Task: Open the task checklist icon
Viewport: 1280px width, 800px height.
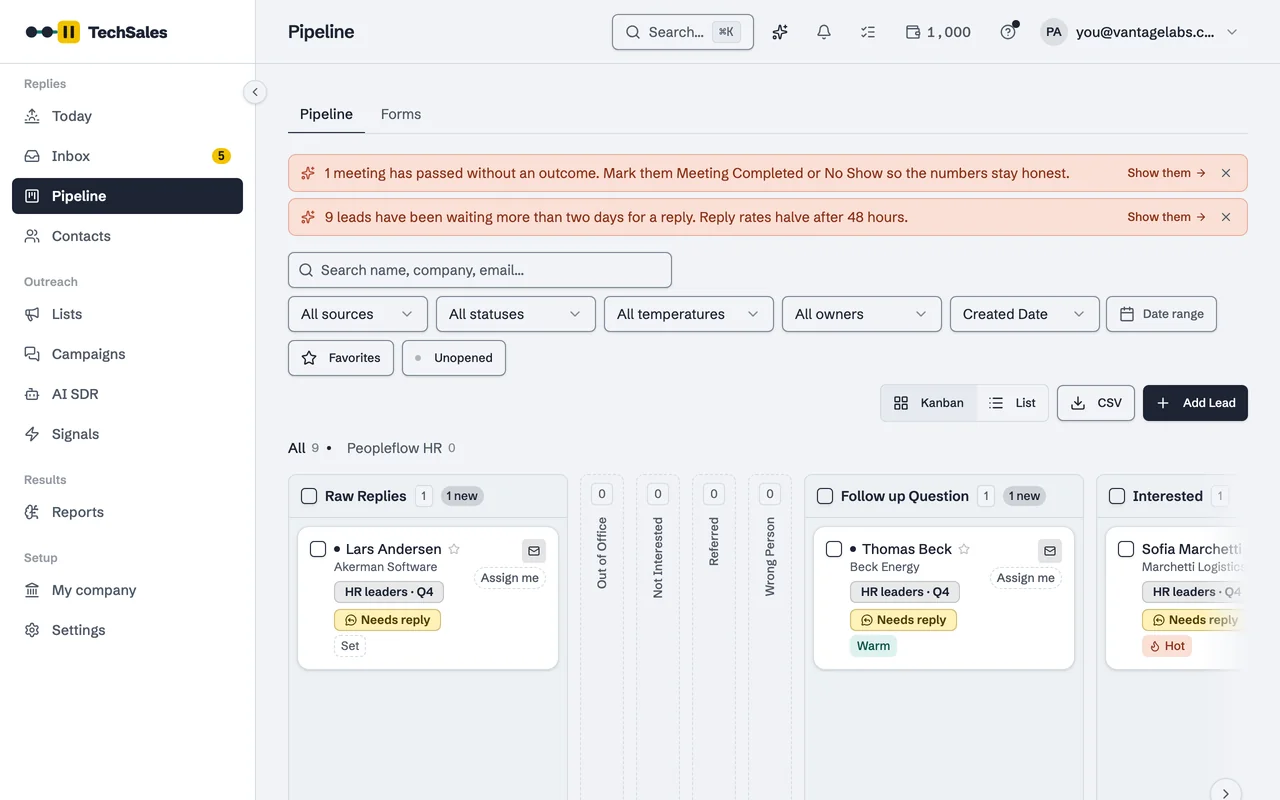Action: click(868, 32)
